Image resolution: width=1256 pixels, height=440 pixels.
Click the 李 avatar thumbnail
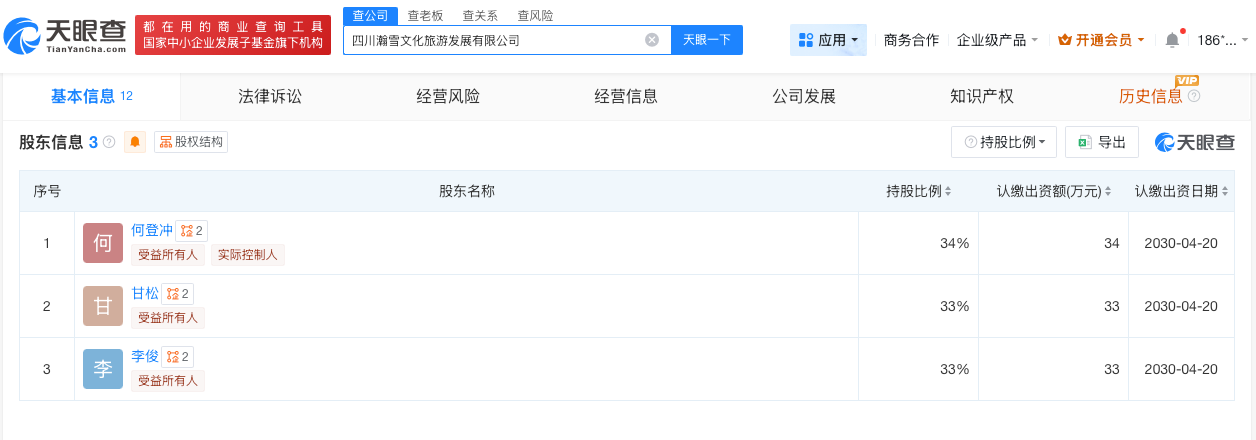103,369
